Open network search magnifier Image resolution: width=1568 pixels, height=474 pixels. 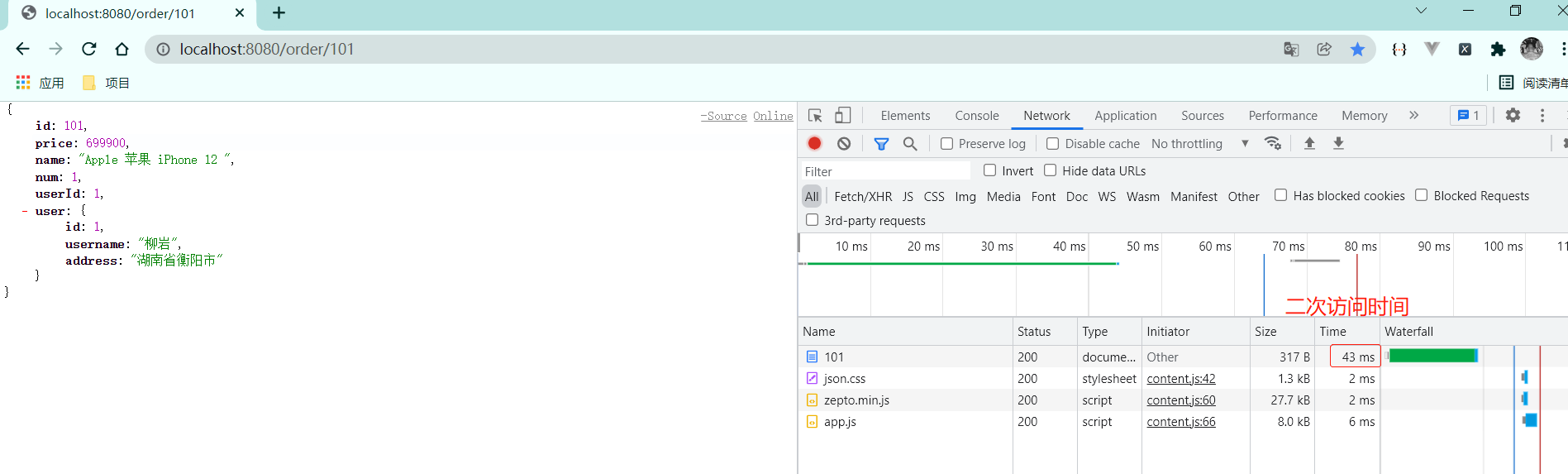click(910, 143)
